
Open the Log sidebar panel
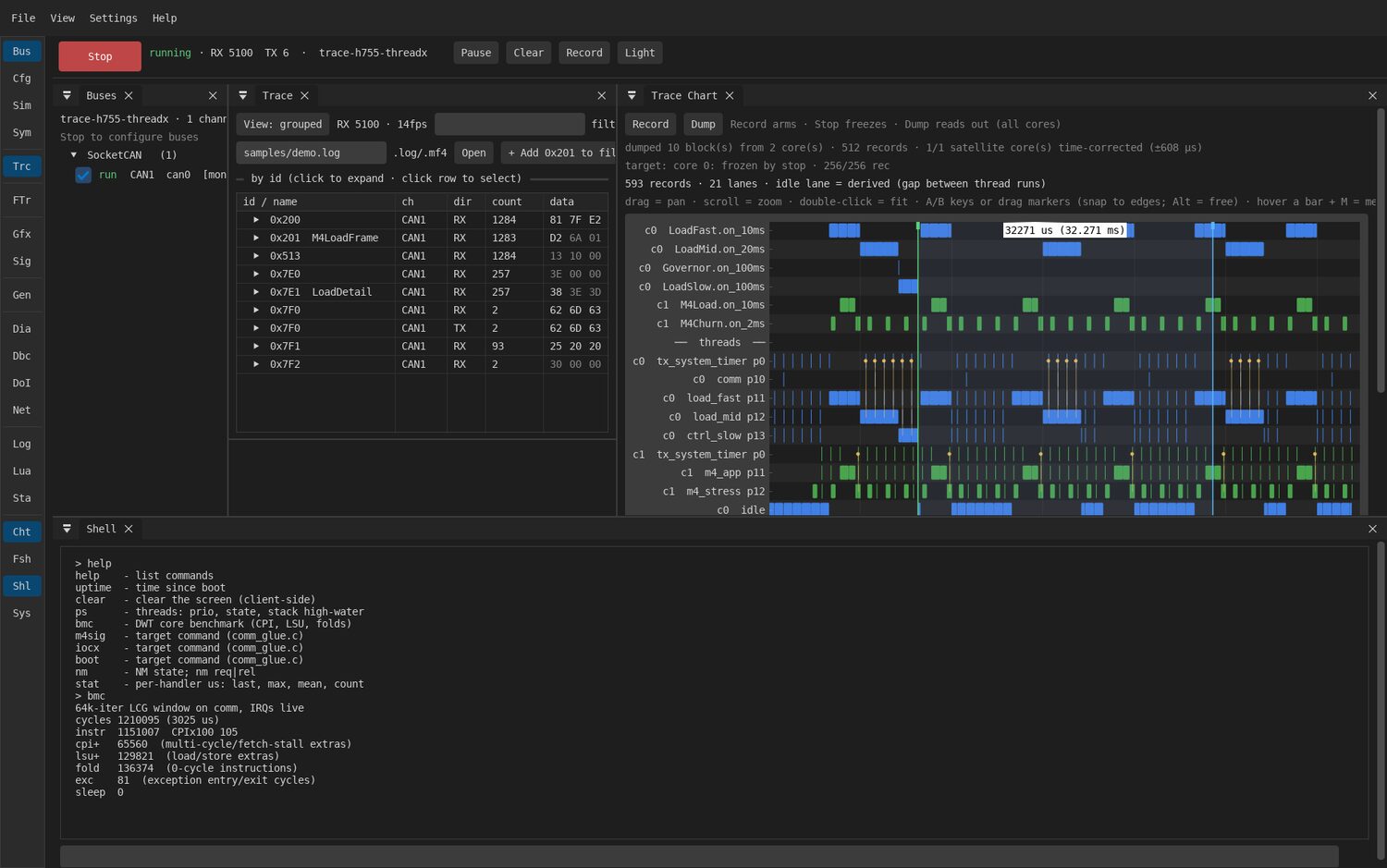click(22, 444)
